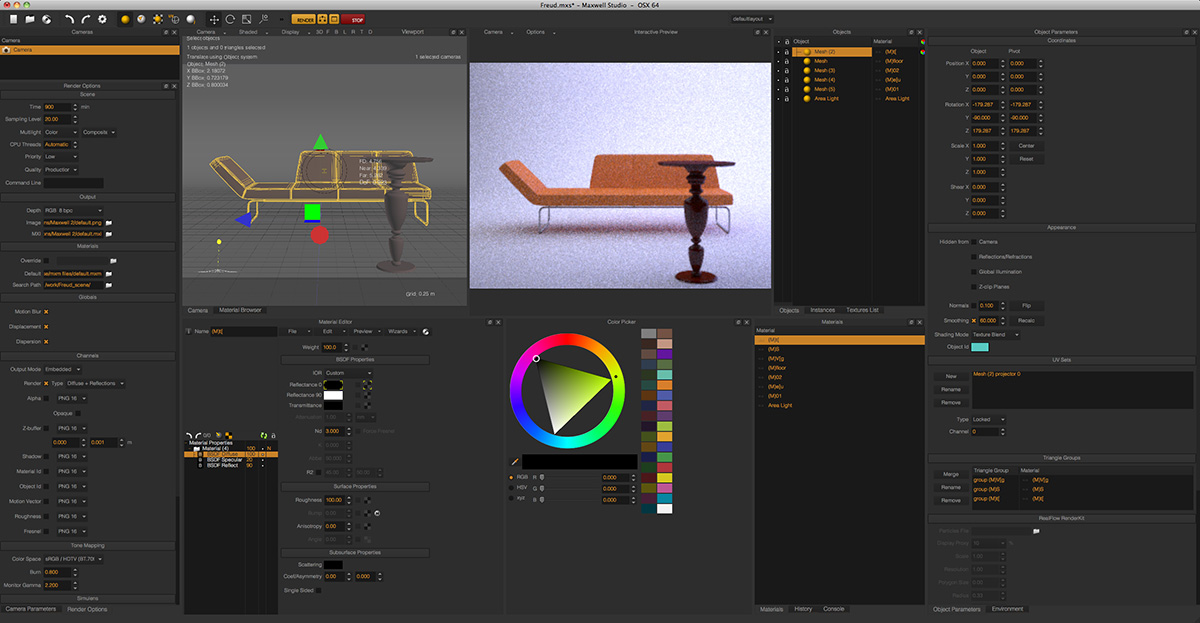1200x623 pixels.
Task: Switch to the Material Browser tab
Action: (x=240, y=310)
